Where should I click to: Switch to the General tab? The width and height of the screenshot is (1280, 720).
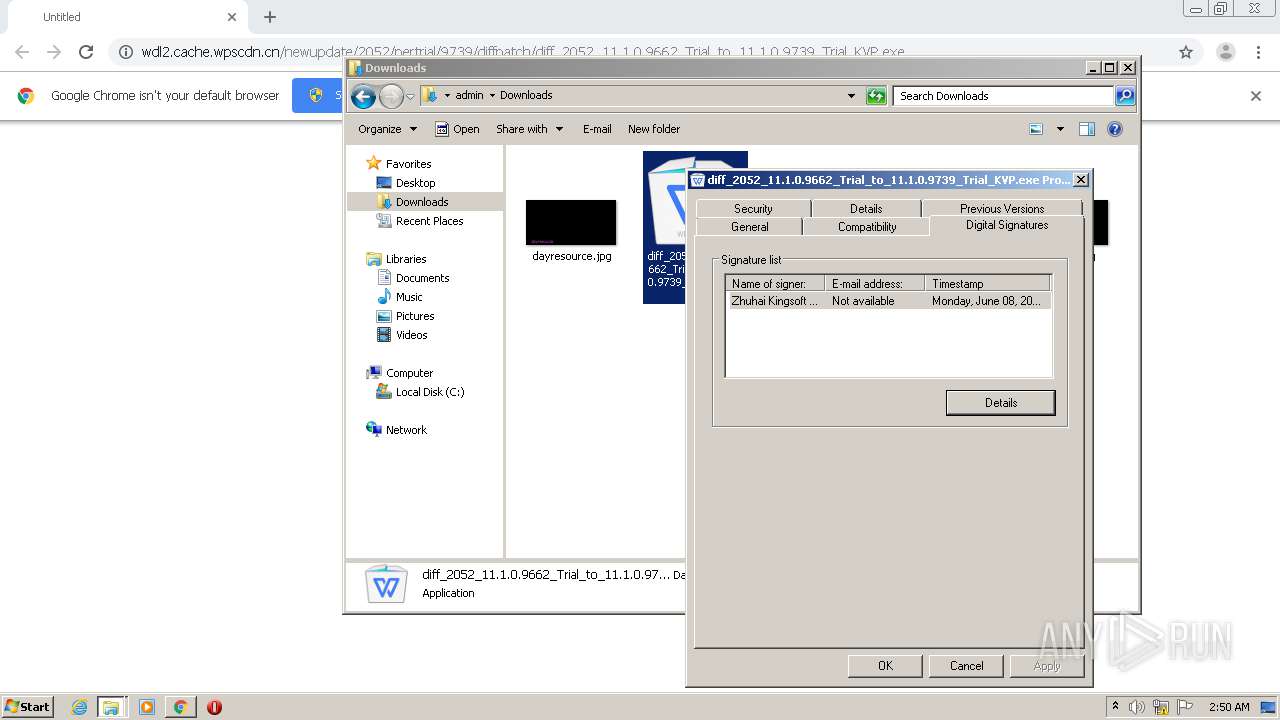click(750, 227)
